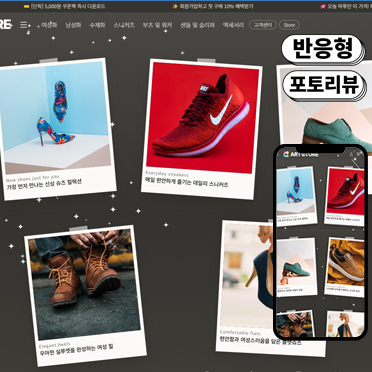This screenshot has height=372, width=372.
Task: Open the 회원가입하고 첫 구매 10% 혜택받기 banner link
Action: point(213,6)
